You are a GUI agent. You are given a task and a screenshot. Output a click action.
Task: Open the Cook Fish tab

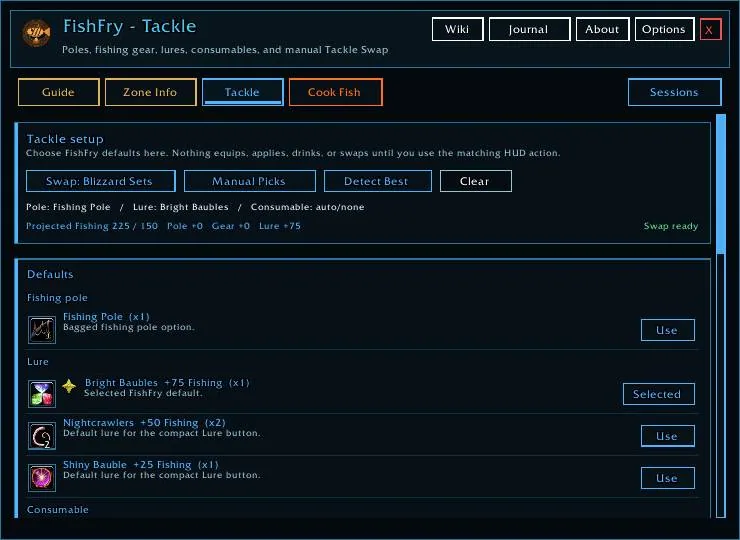[335, 92]
